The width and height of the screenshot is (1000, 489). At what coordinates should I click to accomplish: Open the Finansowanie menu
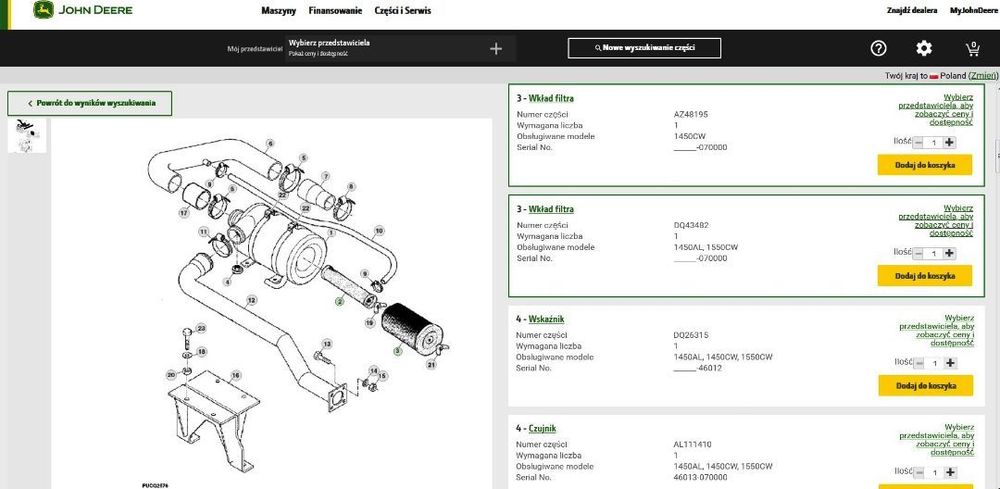point(335,11)
